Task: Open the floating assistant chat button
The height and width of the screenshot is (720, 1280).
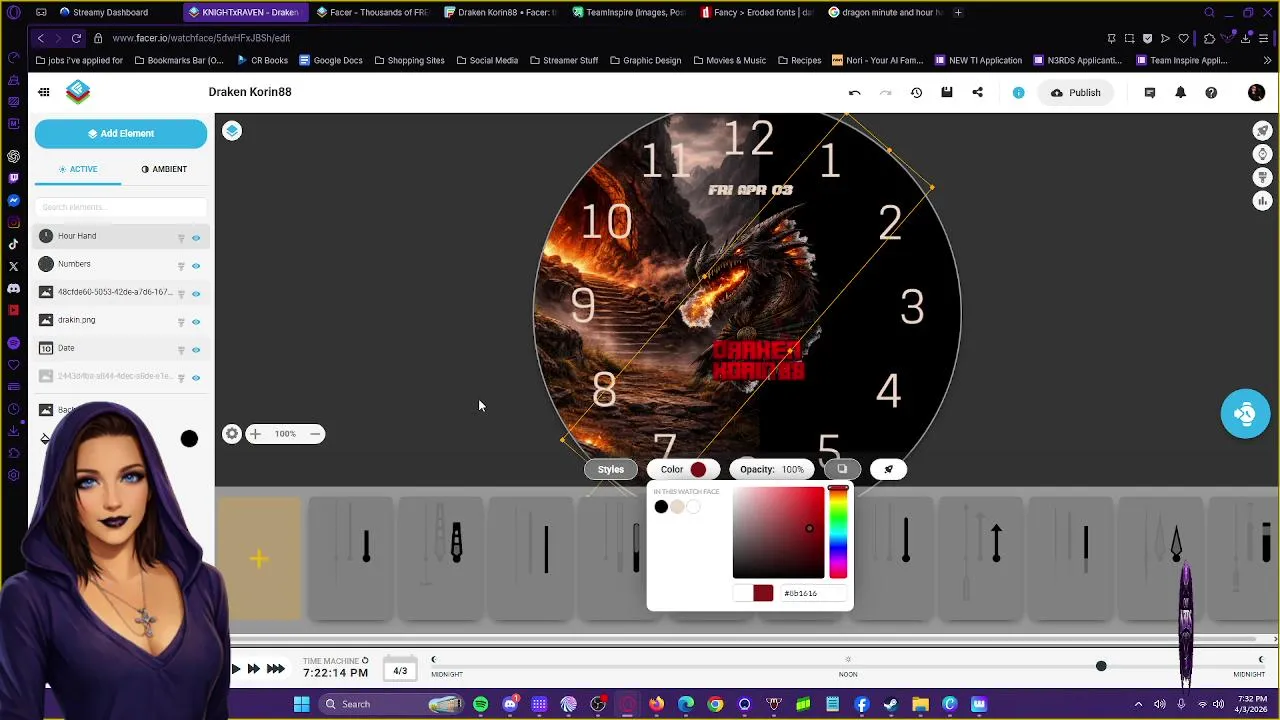Action: click(1245, 414)
